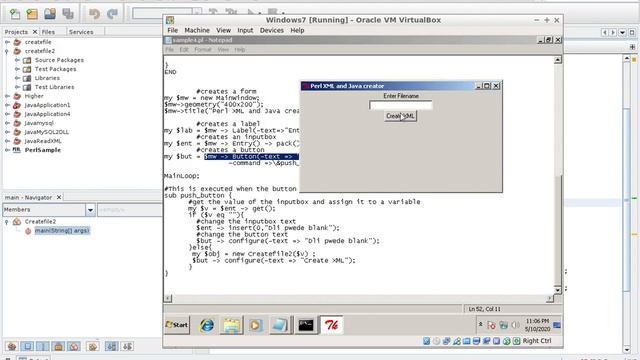The width and height of the screenshot is (640, 360).
Task: Open VirtualBox Devices menu
Action: coord(271,30)
